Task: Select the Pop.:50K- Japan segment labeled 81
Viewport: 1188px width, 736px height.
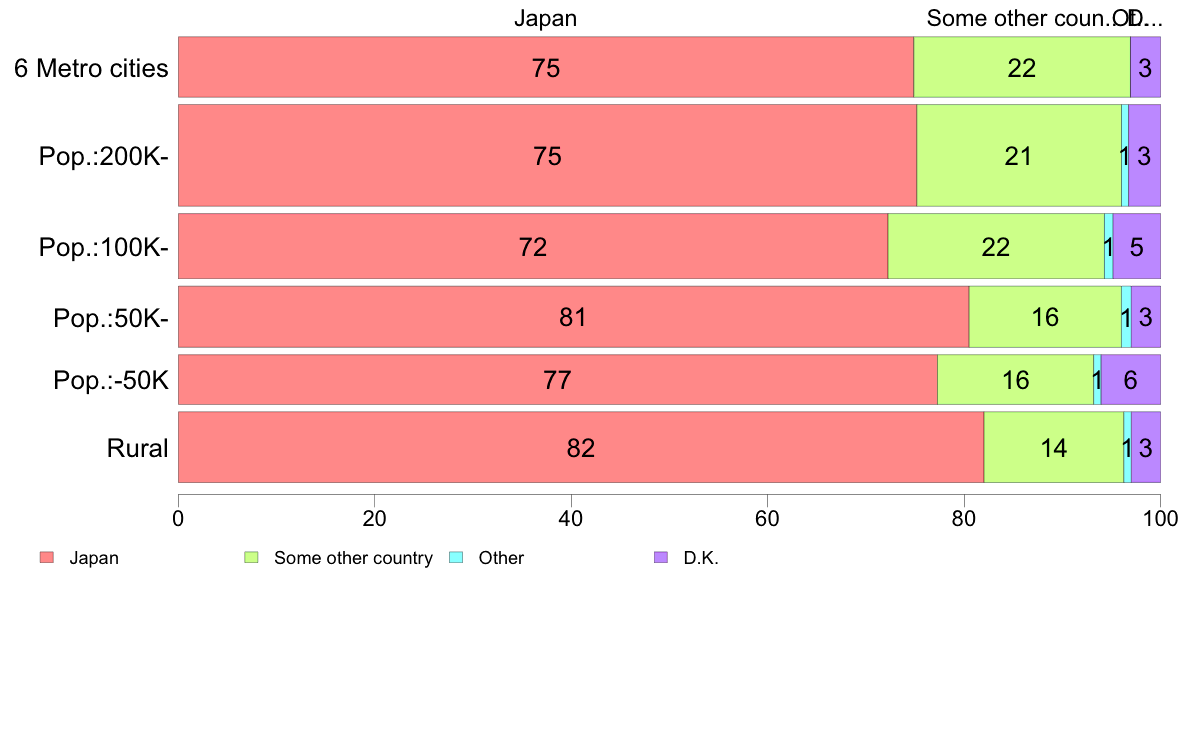Action: click(x=574, y=317)
